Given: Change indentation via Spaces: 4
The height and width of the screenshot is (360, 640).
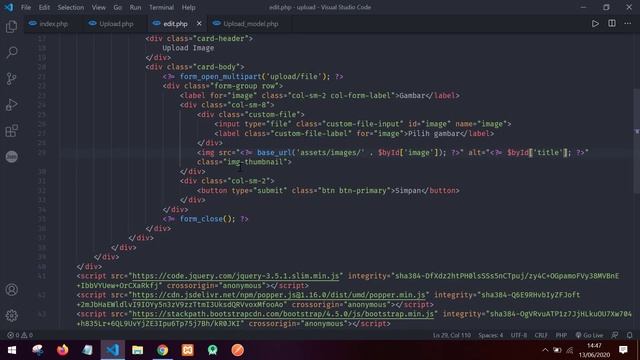Looking at the screenshot, I should [x=491, y=335].
